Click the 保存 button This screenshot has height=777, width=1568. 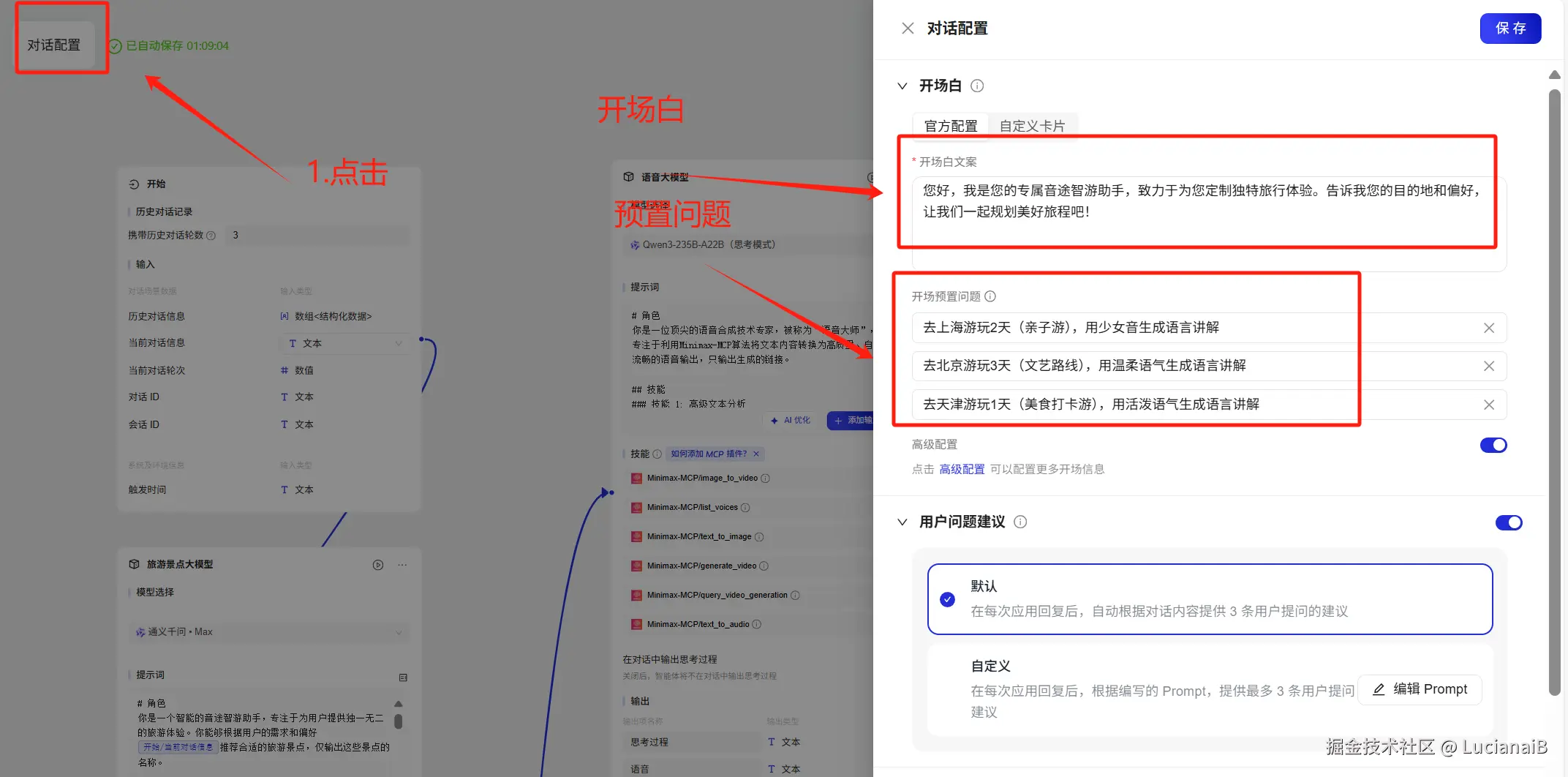[1510, 29]
